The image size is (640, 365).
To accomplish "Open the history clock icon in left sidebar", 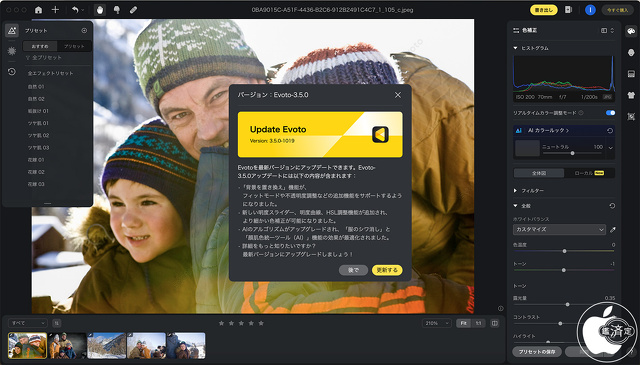I will (x=12, y=72).
